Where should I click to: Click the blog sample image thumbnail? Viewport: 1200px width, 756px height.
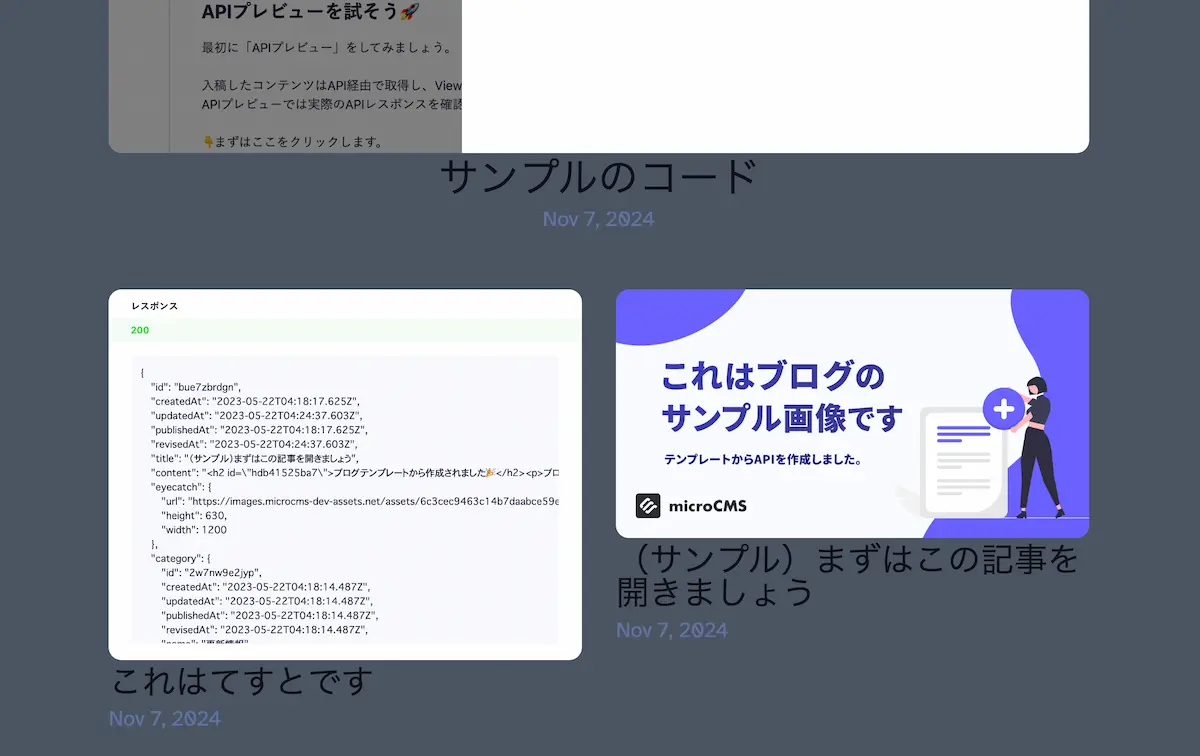pos(852,412)
